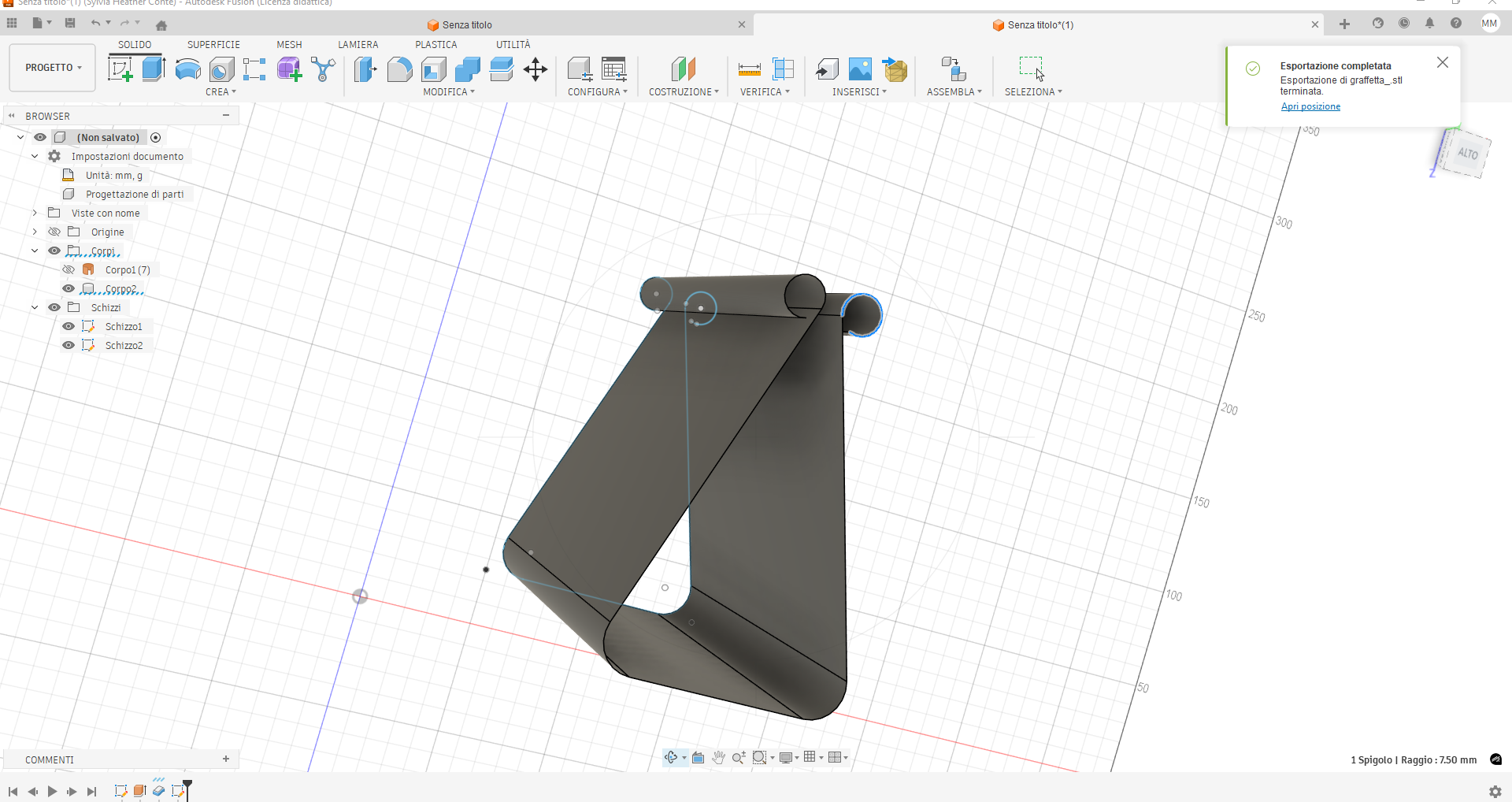Select the Pan hand tool
The height and width of the screenshot is (802, 1512).
pos(718,758)
